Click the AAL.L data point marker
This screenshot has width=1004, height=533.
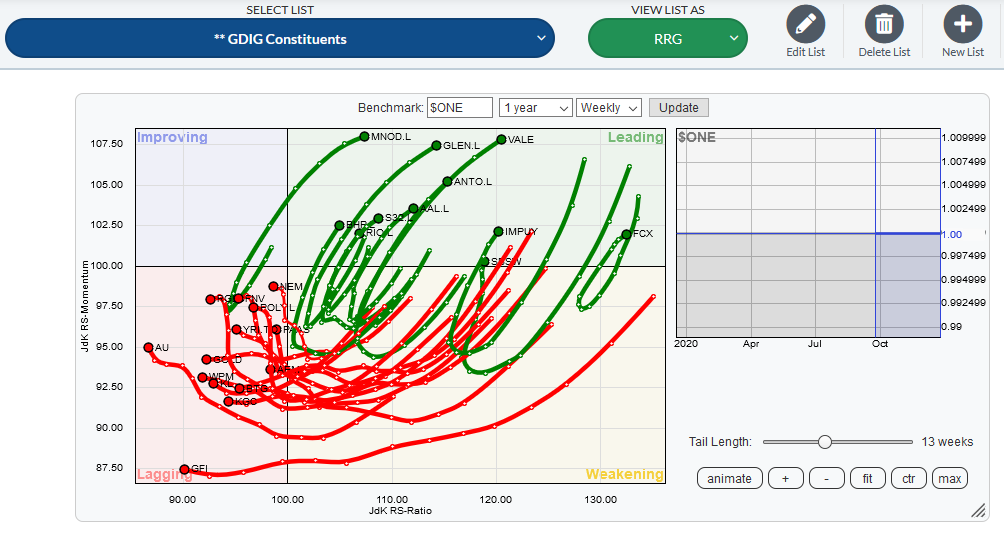point(414,208)
